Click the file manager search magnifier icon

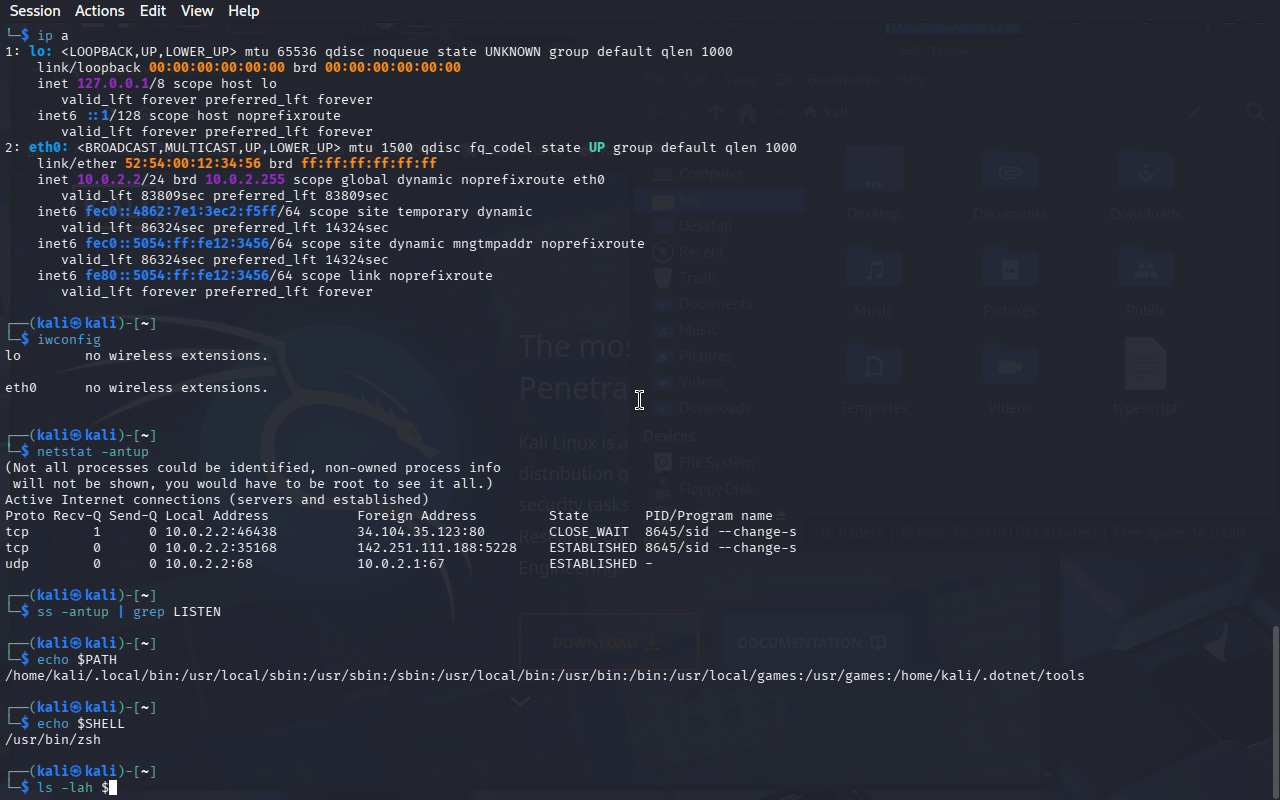[1255, 112]
